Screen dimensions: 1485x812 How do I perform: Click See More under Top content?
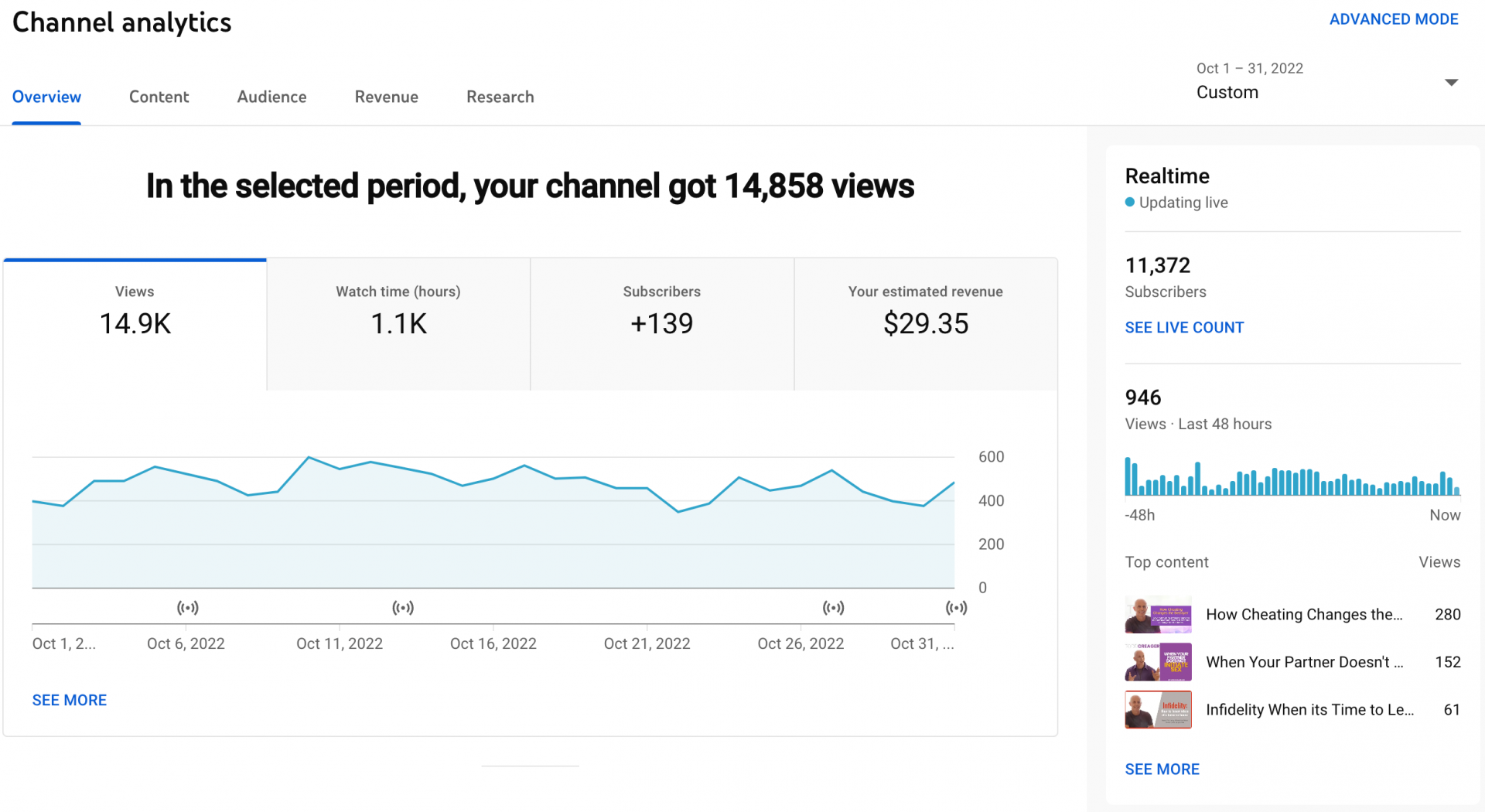click(x=1162, y=769)
